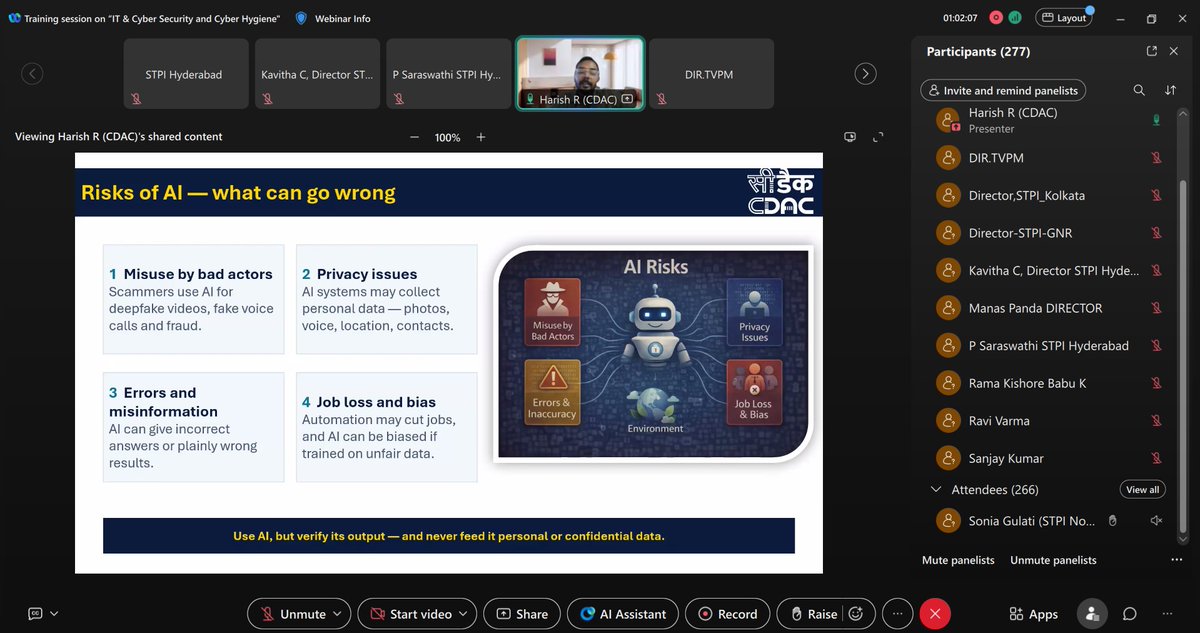1200x633 pixels.
Task: Click Unmute panelists
Action: (x=1053, y=560)
